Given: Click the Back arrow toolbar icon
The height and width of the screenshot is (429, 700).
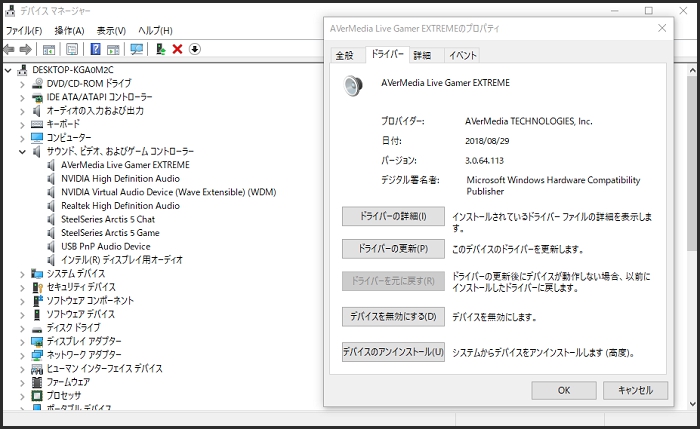Looking at the screenshot, I should tap(9, 49).
